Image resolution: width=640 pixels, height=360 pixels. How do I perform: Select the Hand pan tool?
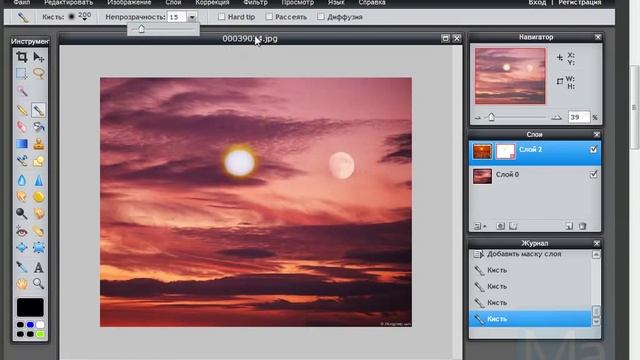[x=22, y=284]
